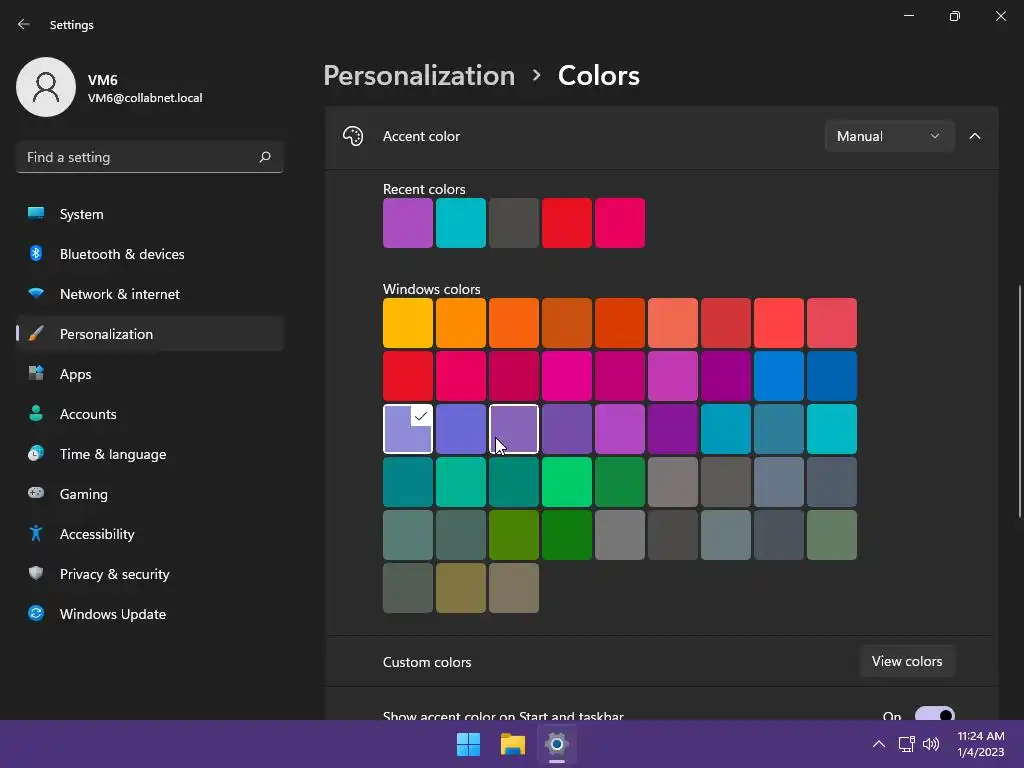This screenshot has height=768, width=1024.
Task: Click in the Find a setting field
Action: (150, 157)
